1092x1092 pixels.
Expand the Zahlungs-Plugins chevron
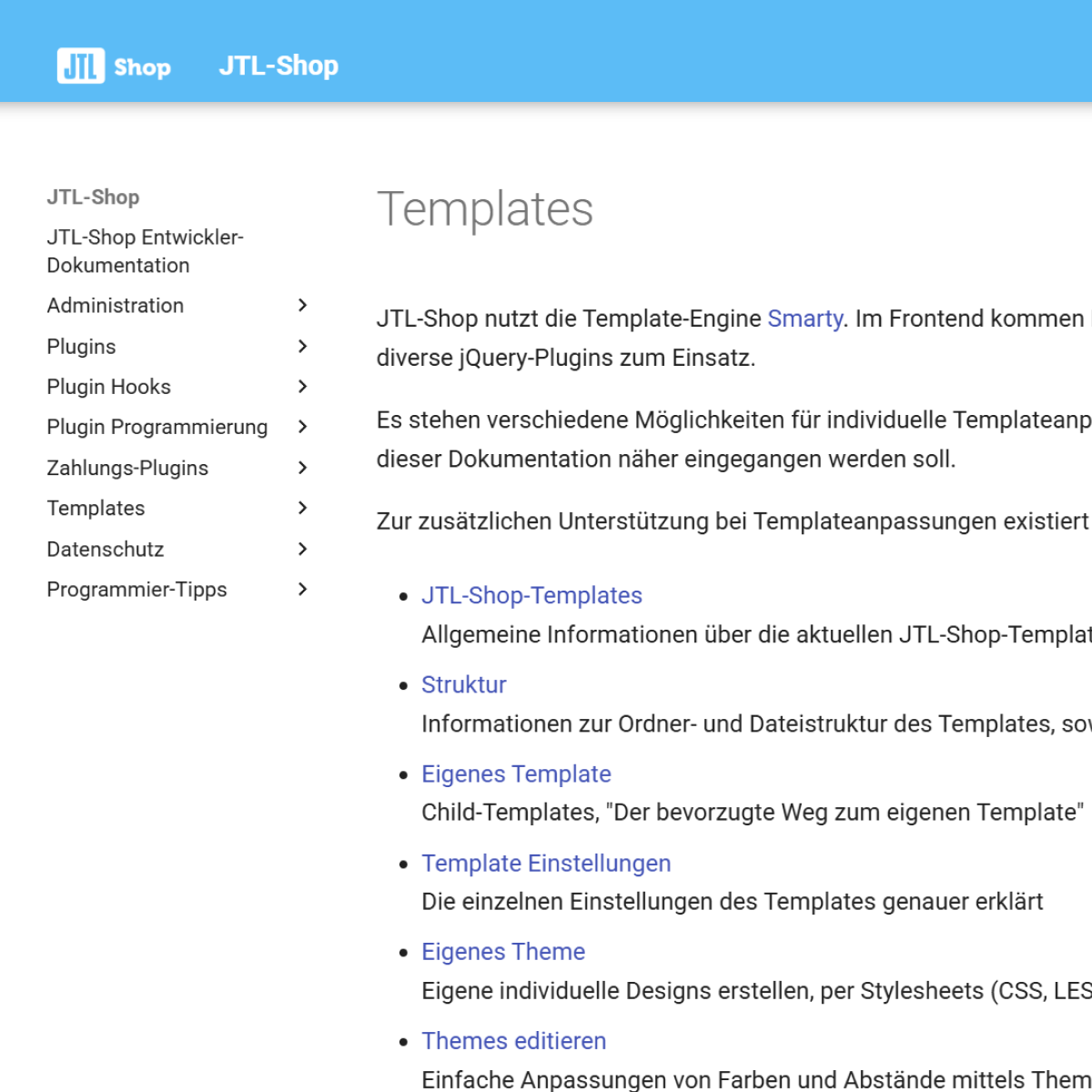tap(303, 467)
